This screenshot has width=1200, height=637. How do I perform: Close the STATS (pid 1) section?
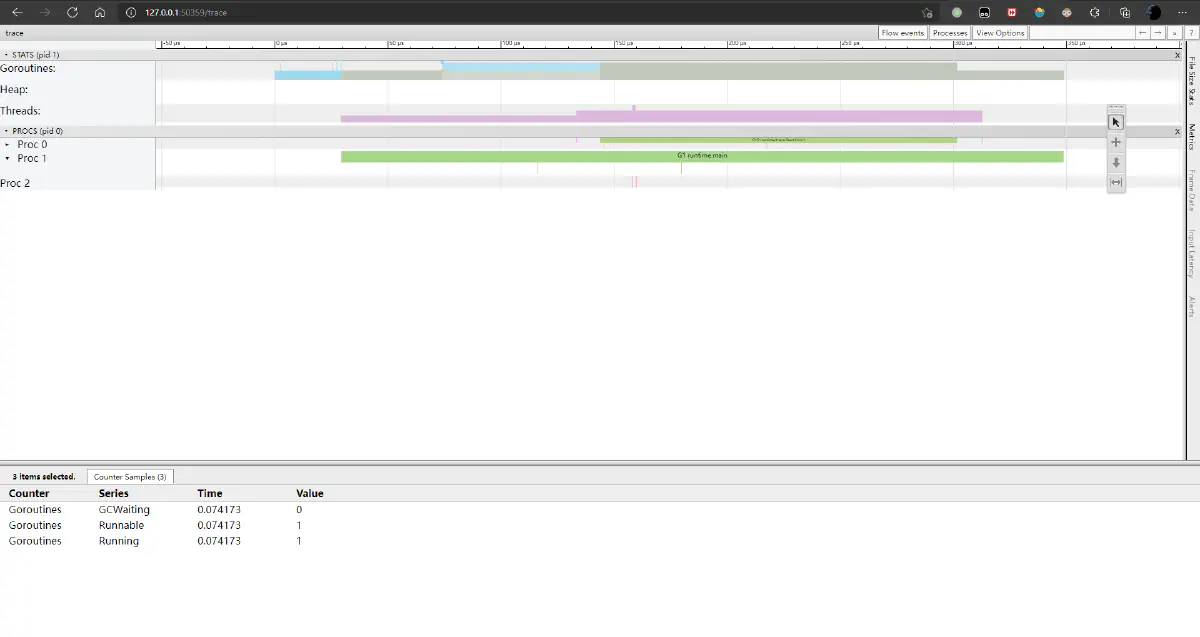tap(1177, 55)
